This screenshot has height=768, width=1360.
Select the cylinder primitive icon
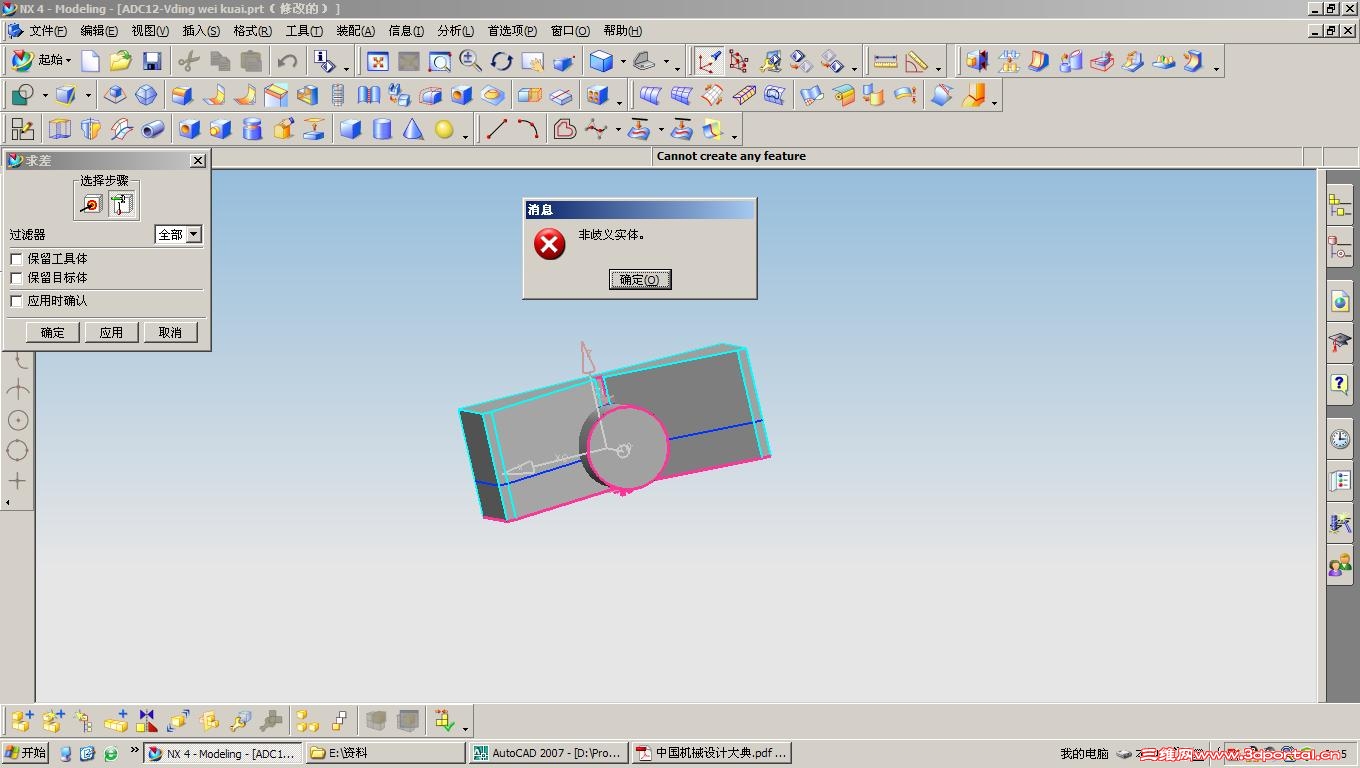click(x=382, y=129)
